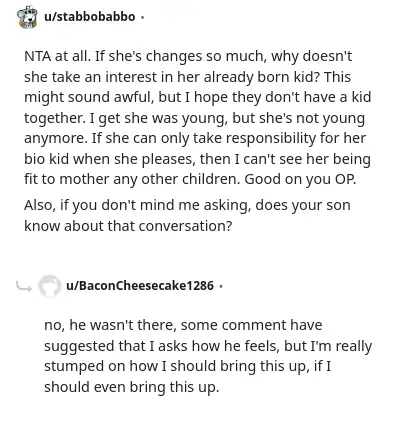Visit the u/BaconCheesecake1286 profile link

coord(140,285)
